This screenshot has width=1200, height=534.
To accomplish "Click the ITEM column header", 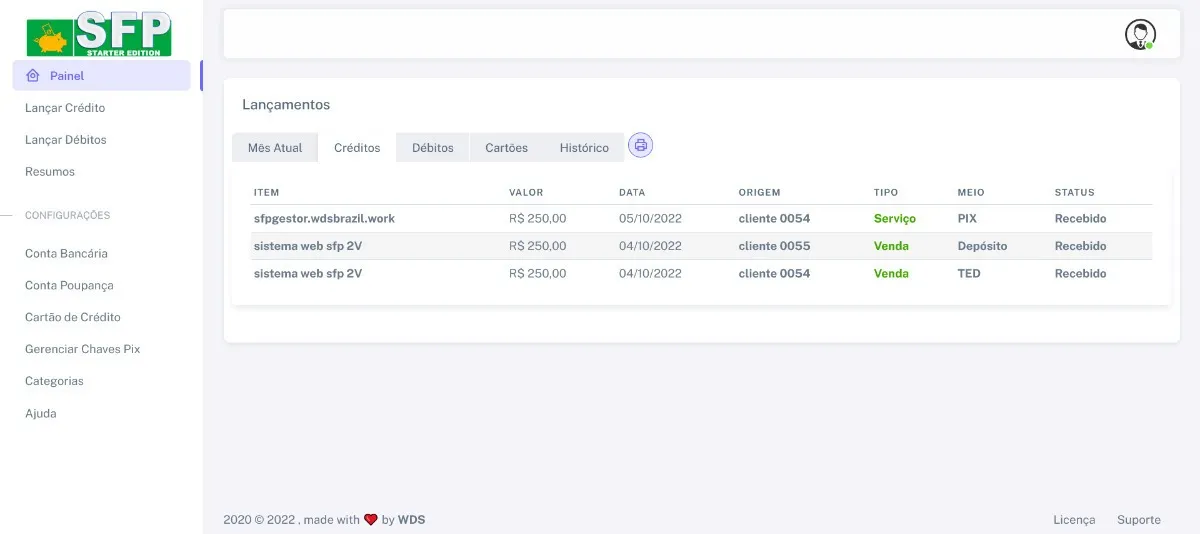I will click(266, 192).
